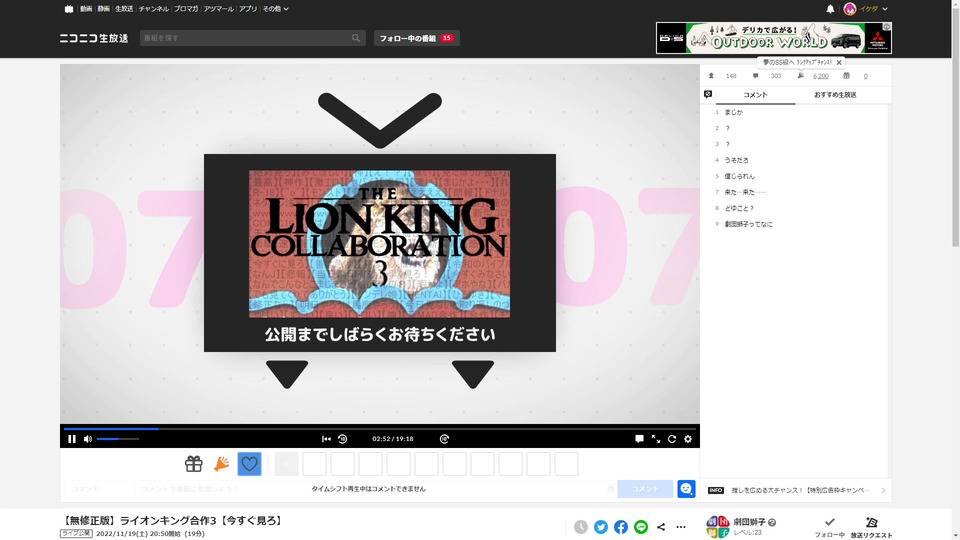Screen dimensions: 960x540
Task: Open the チャンネル menu item
Action: click(x=153, y=9)
